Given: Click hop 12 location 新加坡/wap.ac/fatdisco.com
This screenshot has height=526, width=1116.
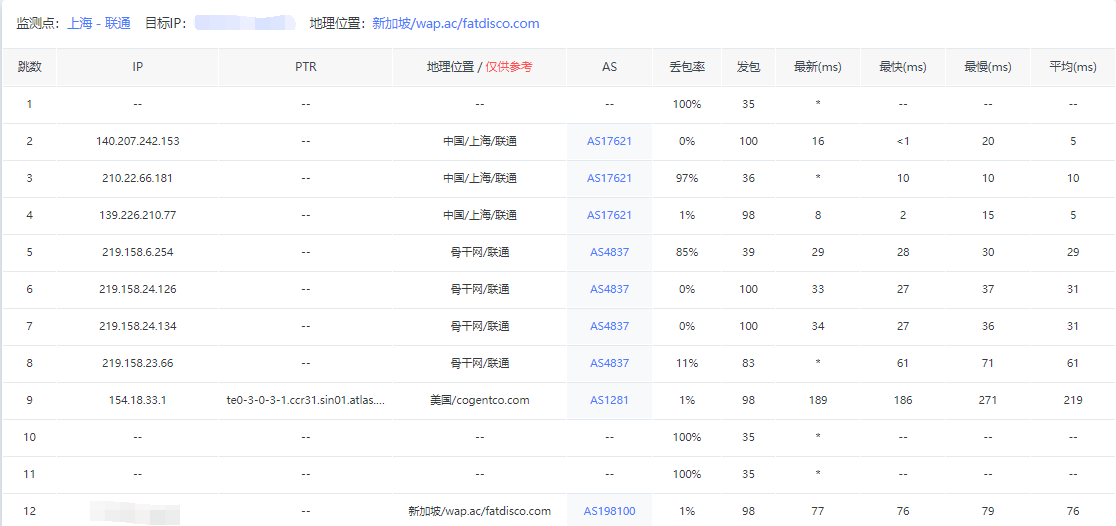Looking at the screenshot, I should 480,511.
